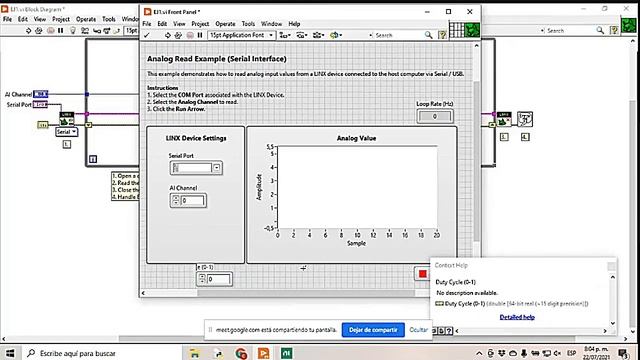Click the Serial Port text field
This screenshot has width=640, height=360.
tap(192, 168)
